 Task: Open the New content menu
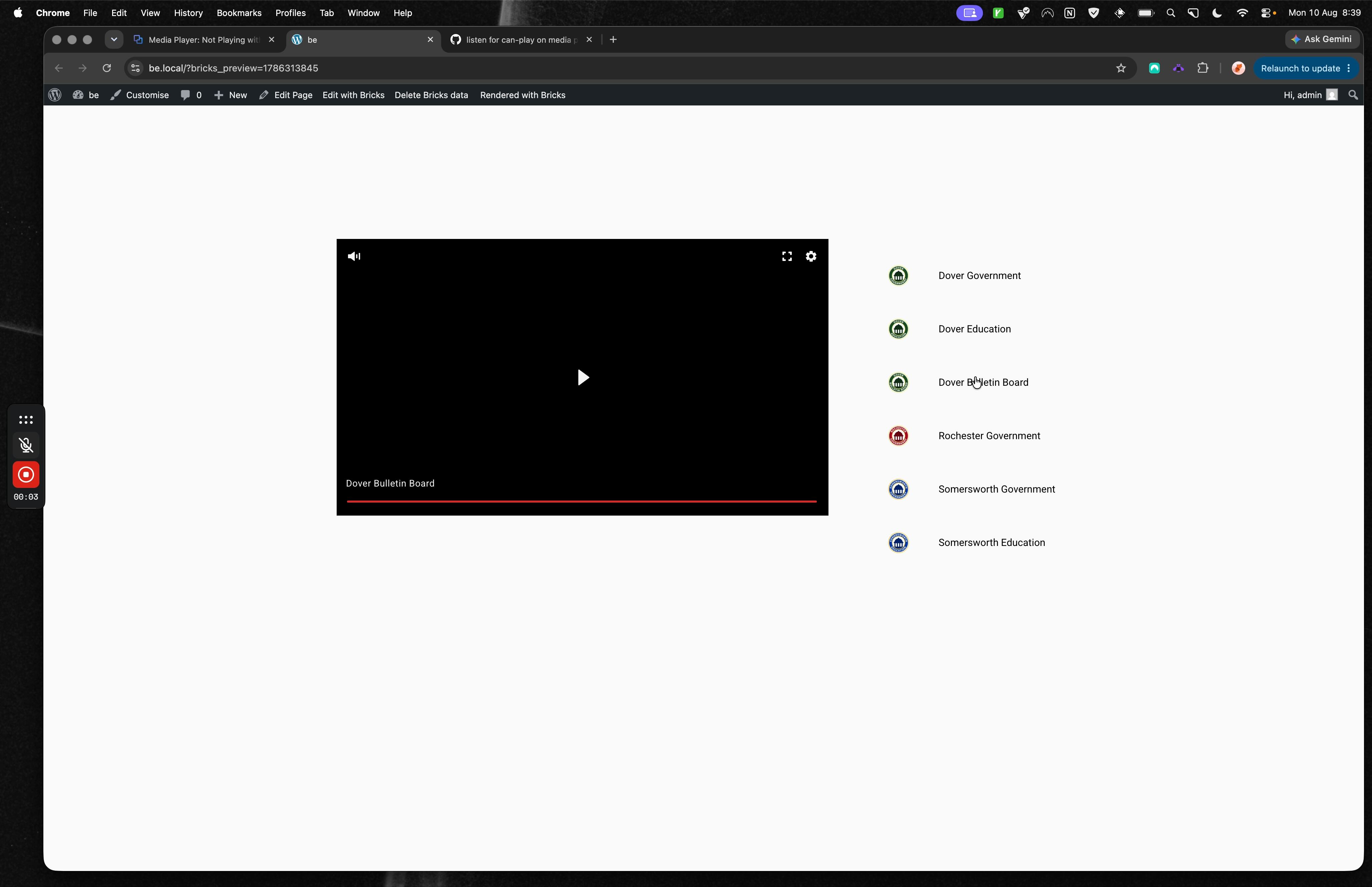pyautogui.click(x=230, y=95)
